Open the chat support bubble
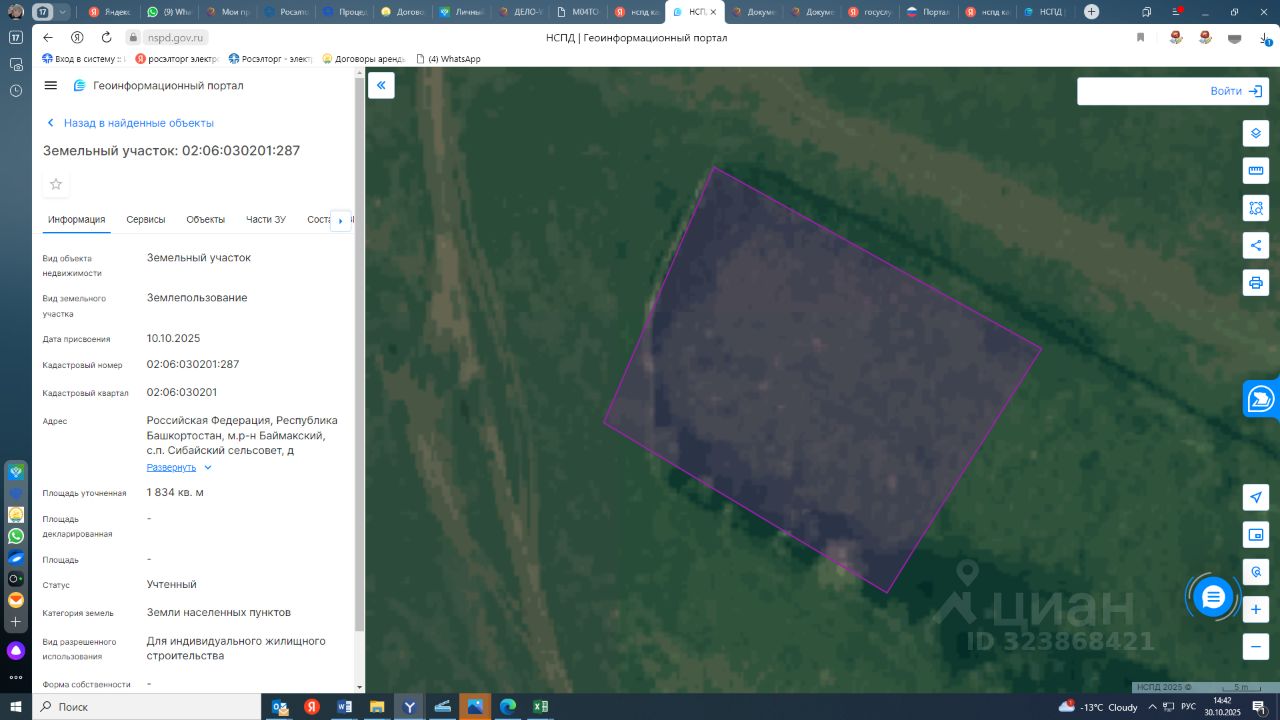 point(1213,598)
